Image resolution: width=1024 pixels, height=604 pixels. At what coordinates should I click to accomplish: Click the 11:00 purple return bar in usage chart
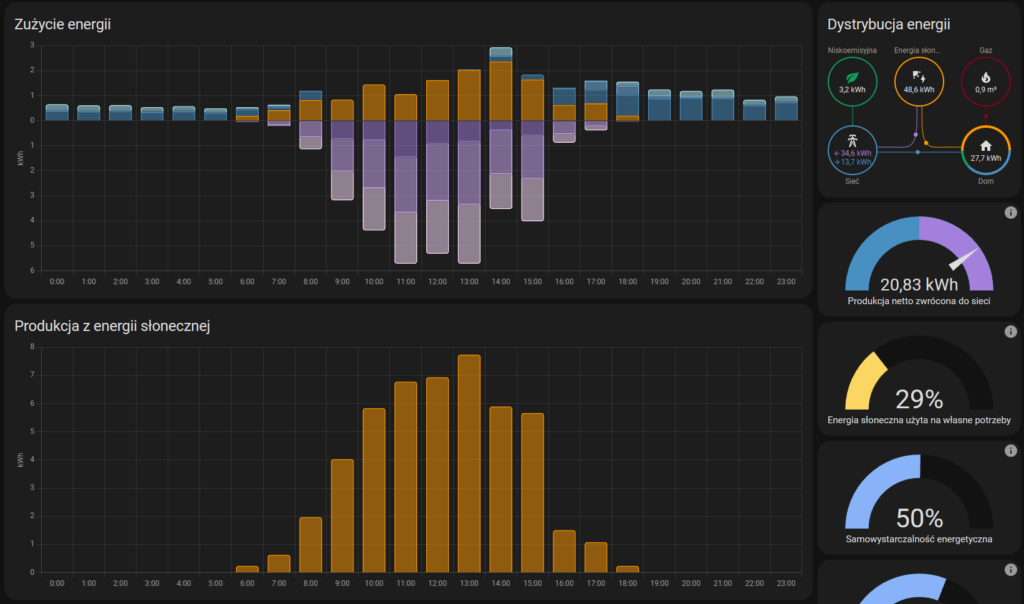tap(406, 192)
